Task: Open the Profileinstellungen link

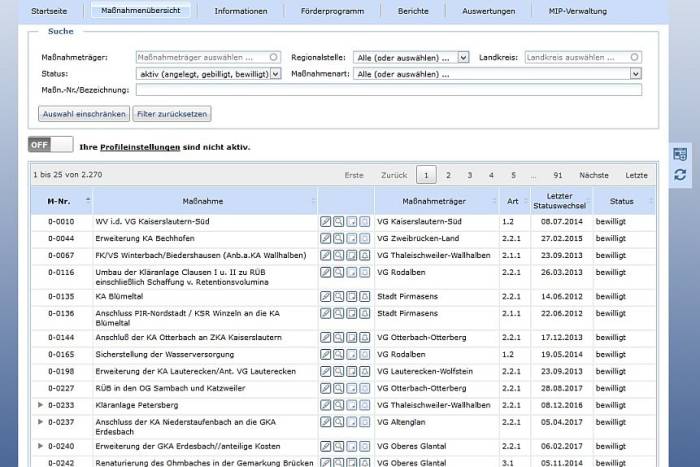Action: [x=140, y=147]
